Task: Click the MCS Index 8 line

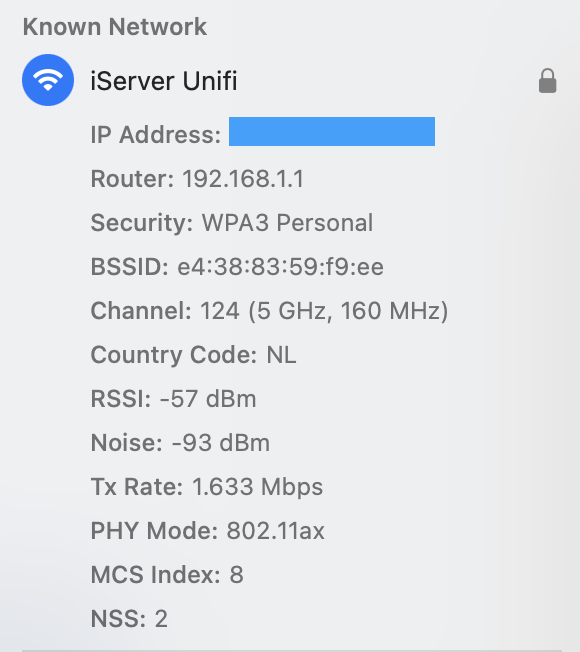Action: coord(167,575)
